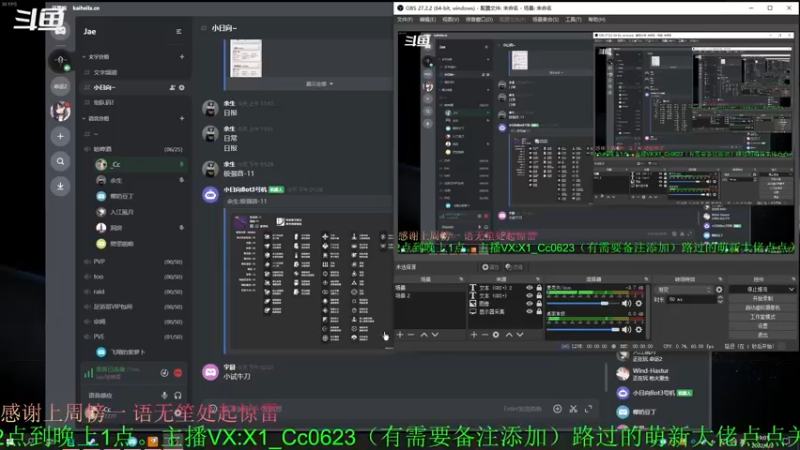Click add attachment plus icon in chat input

coord(557,409)
